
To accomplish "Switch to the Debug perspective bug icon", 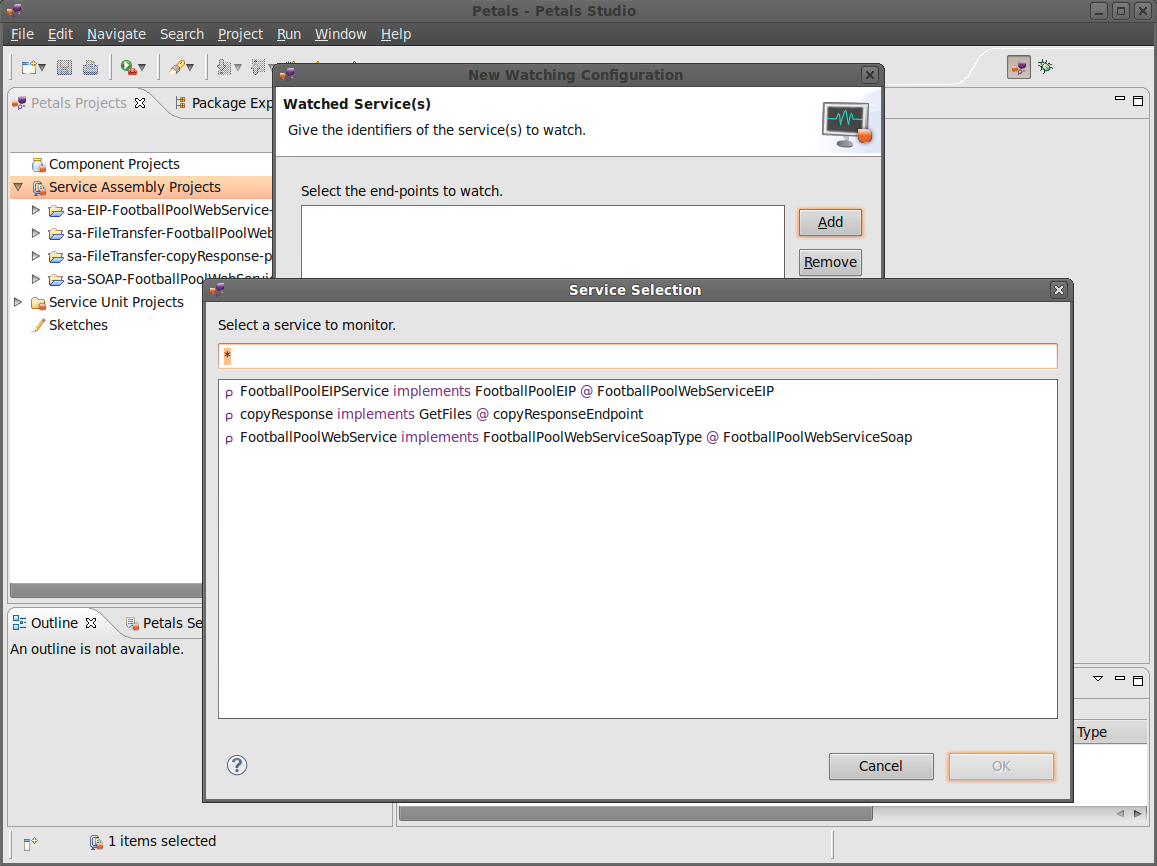I will coord(1045,67).
